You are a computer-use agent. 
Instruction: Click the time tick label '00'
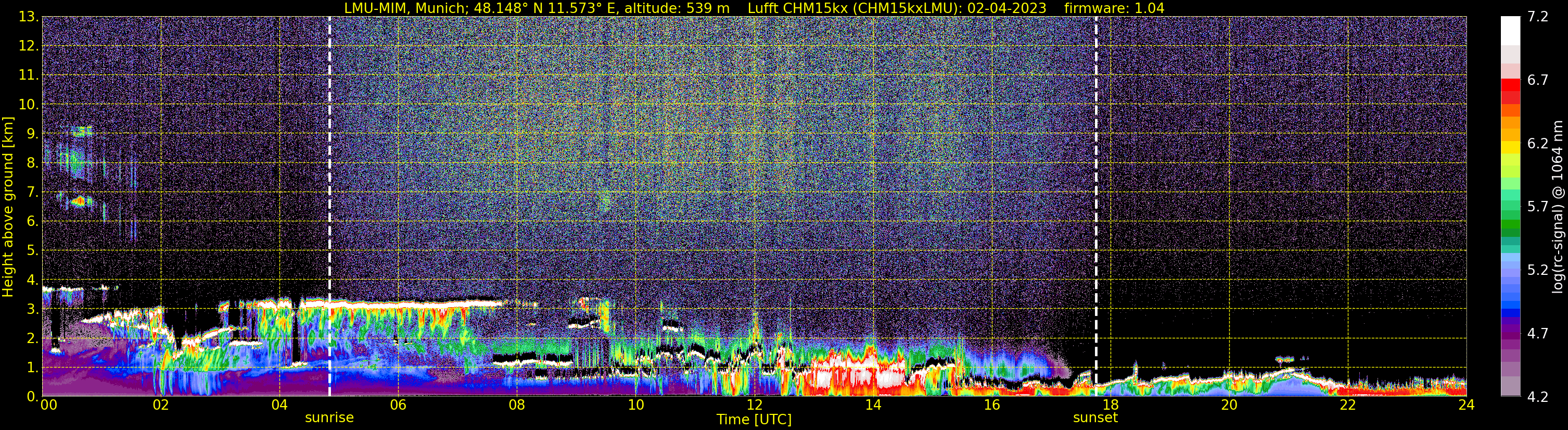point(49,405)
